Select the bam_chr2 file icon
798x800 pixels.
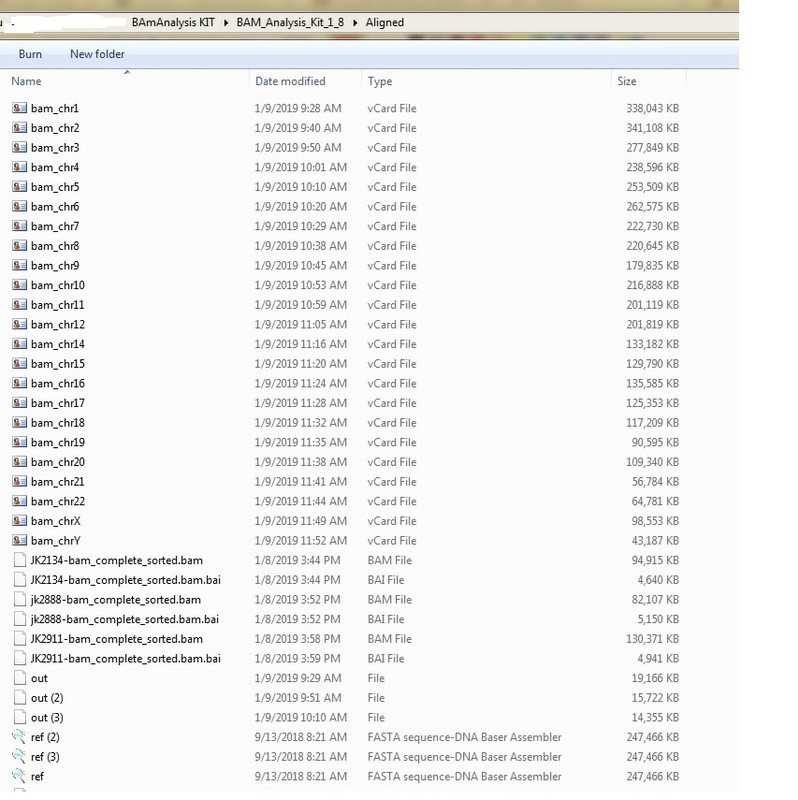19,128
